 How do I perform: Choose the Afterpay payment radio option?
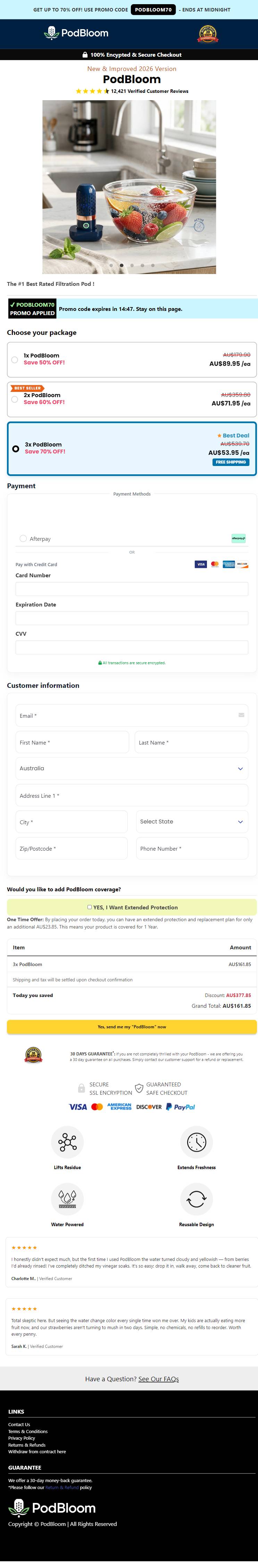(23, 538)
